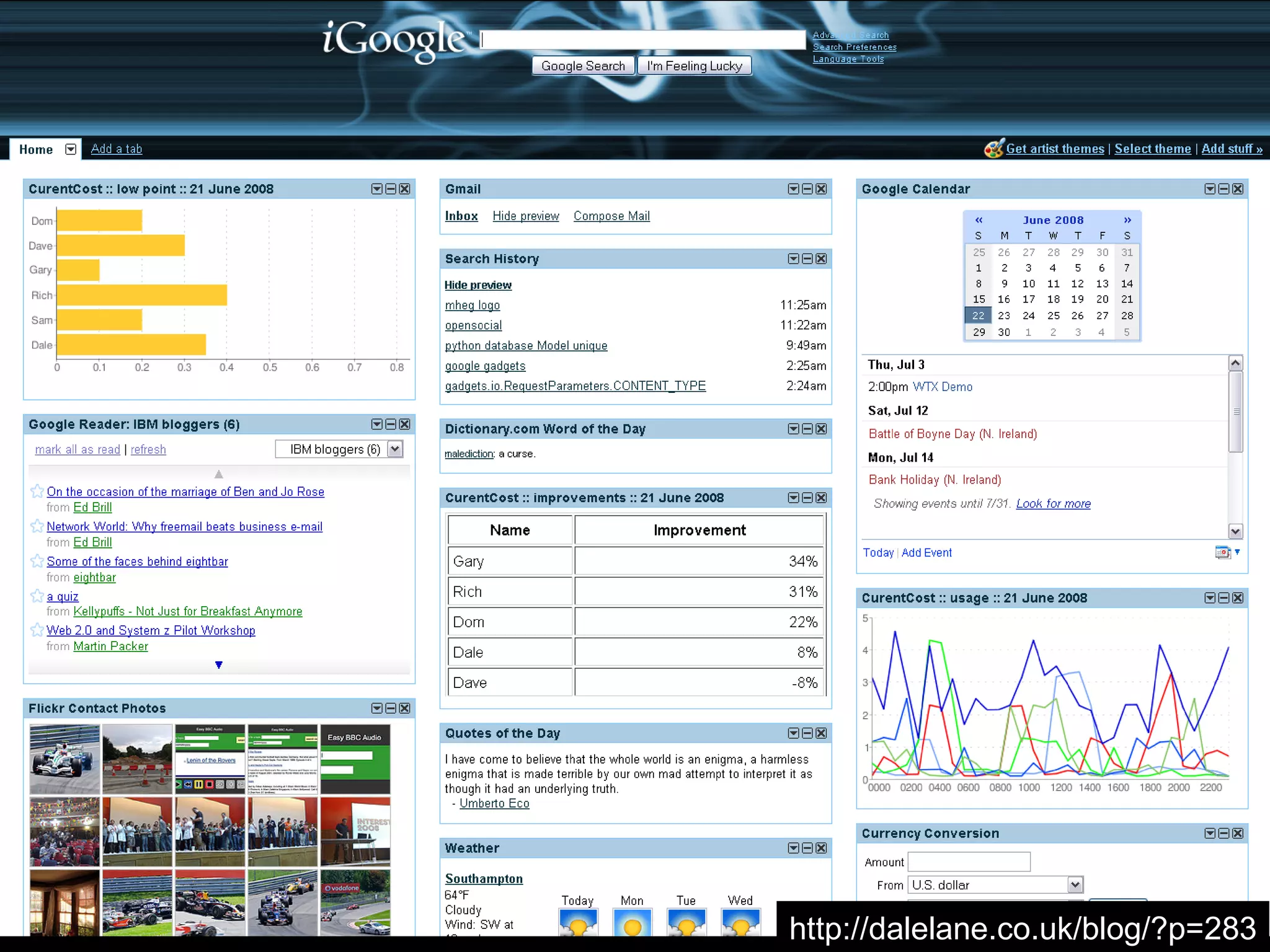This screenshot has height=952, width=1270.
Task: Select the Home tab
Action: pyautogui.click(x=36, y=149)
